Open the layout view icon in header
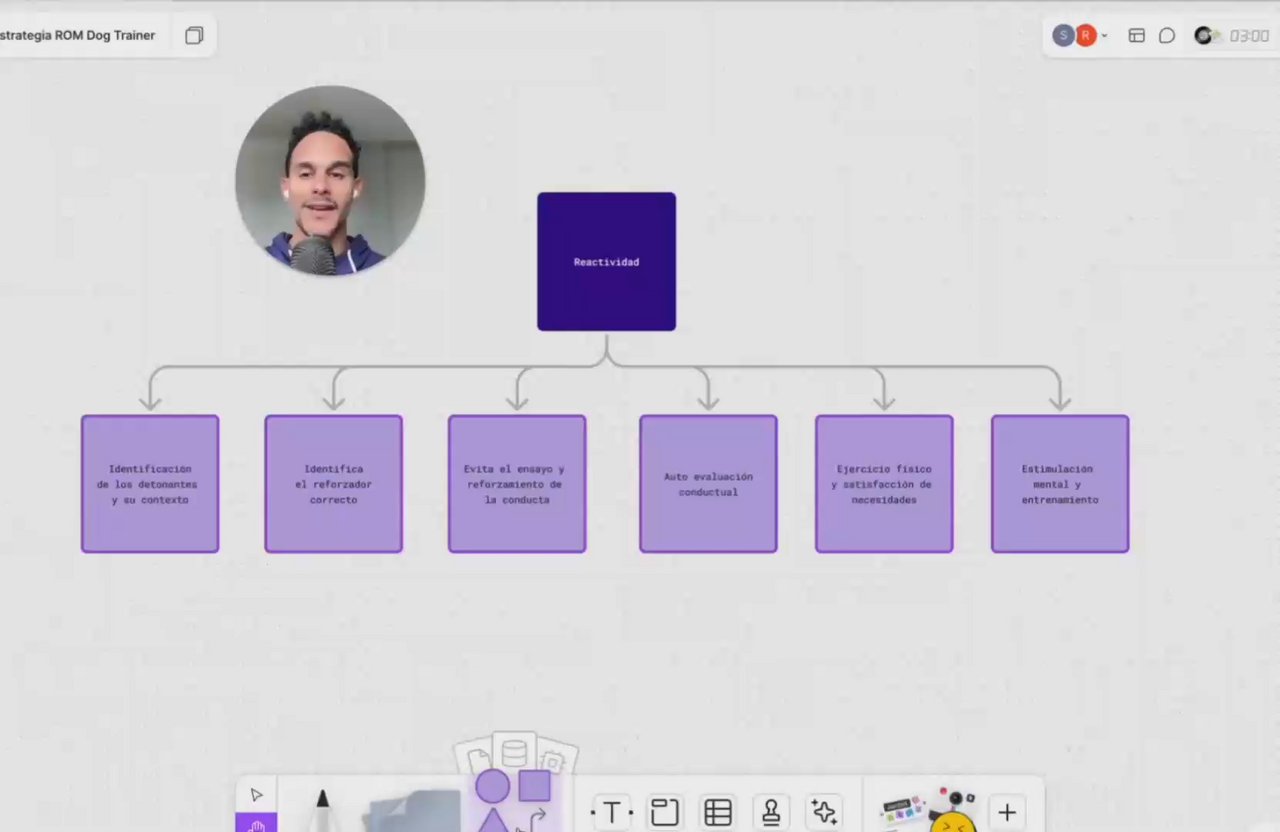The width and height of the screenshot is (1280, 832). [1137, 36]
